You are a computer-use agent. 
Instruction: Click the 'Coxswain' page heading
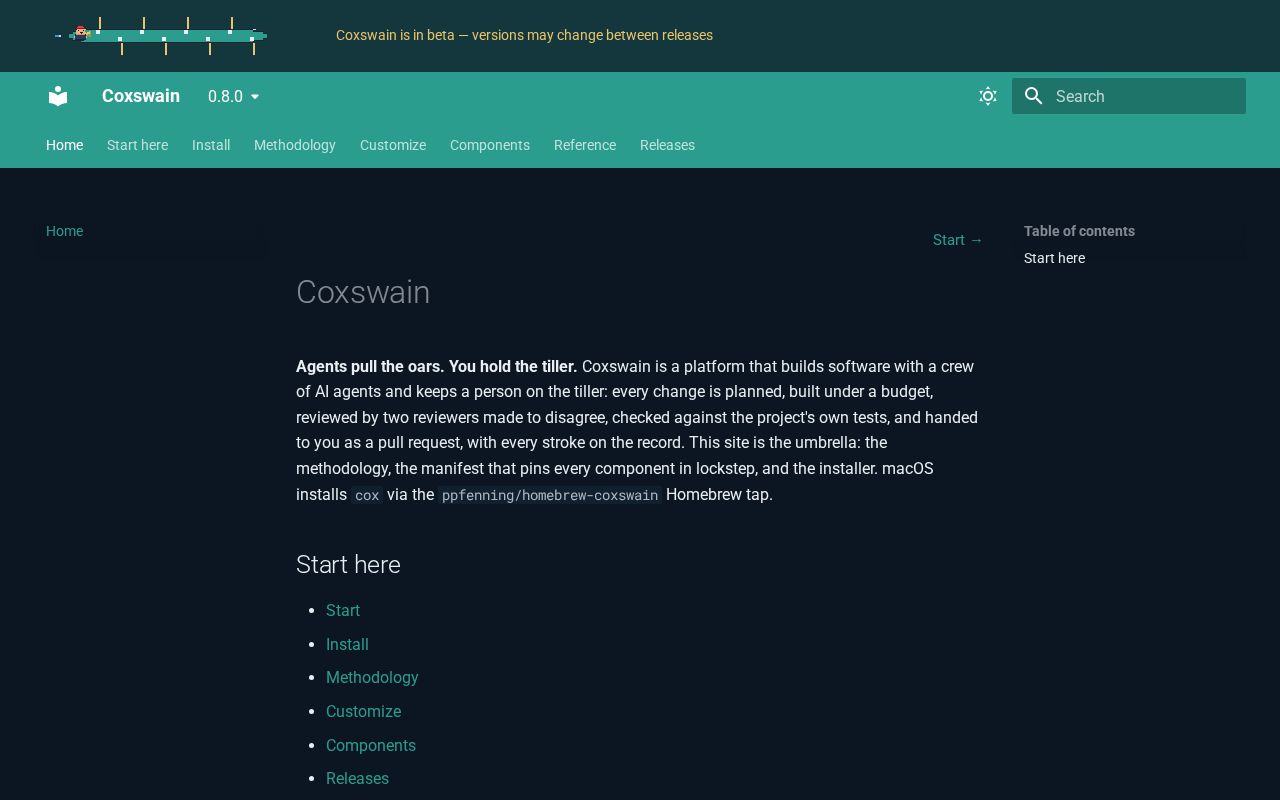tap(363, 292)
